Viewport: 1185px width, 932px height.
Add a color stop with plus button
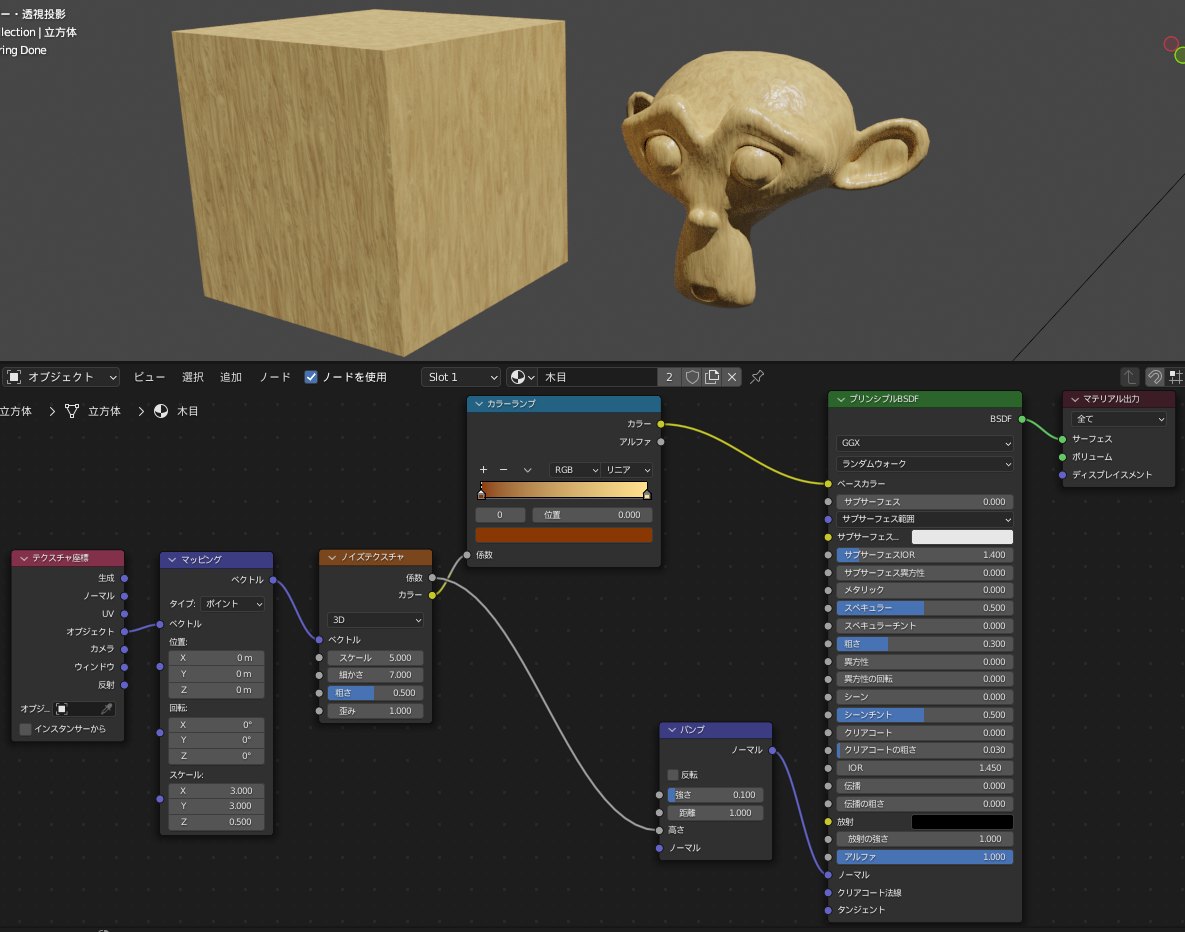tap(483, 469)
